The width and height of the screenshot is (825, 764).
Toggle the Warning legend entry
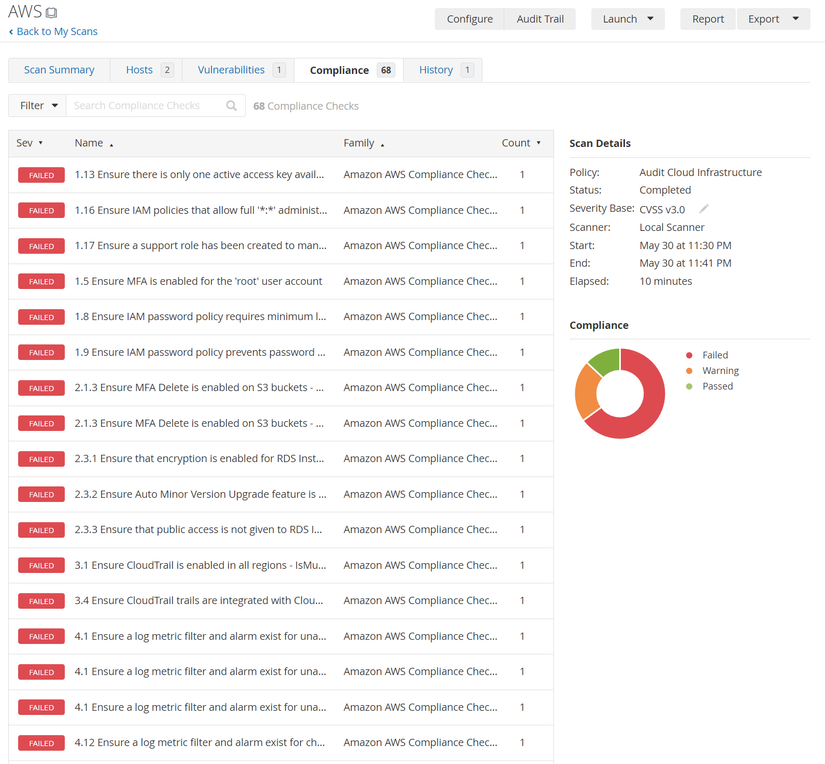click(x=712, y=371)
